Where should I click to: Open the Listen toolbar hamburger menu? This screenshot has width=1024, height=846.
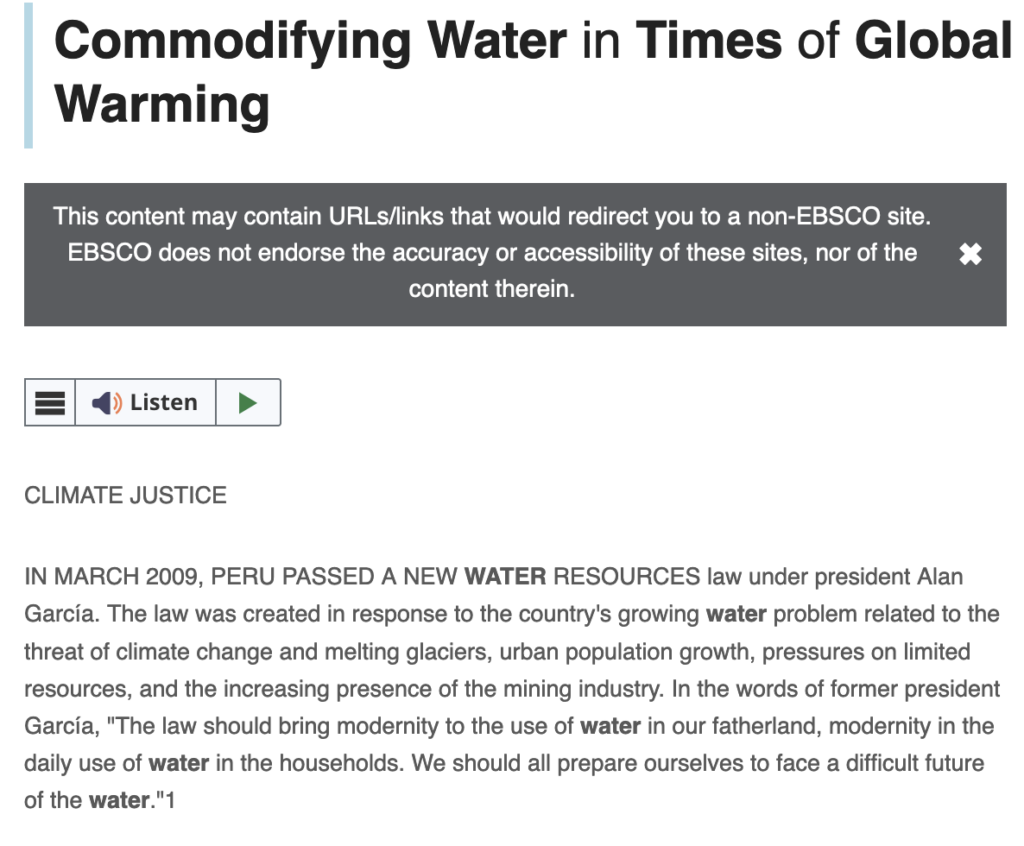pyautogui.click(x=50, y=402)
